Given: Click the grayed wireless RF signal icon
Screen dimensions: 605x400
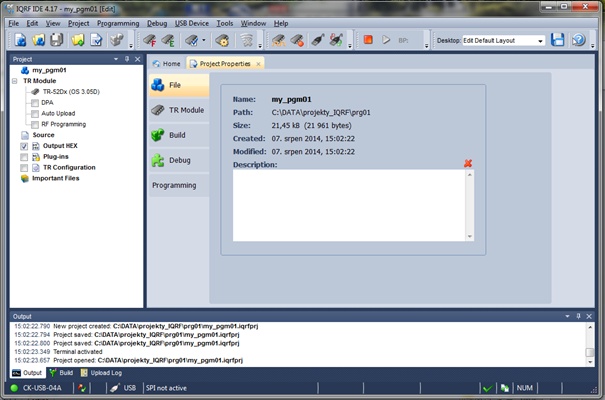Looking at the screenshot, I should (x=247, y=40).
